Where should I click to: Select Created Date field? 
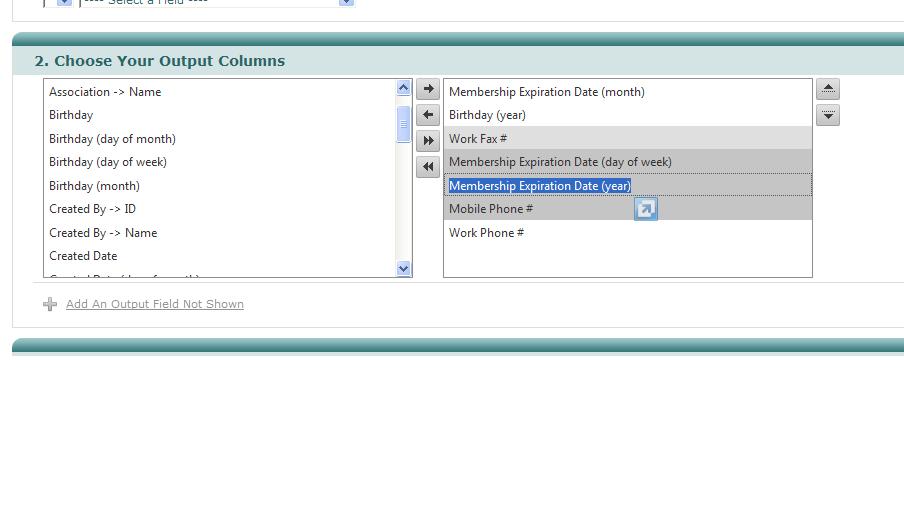click(220, 256)
